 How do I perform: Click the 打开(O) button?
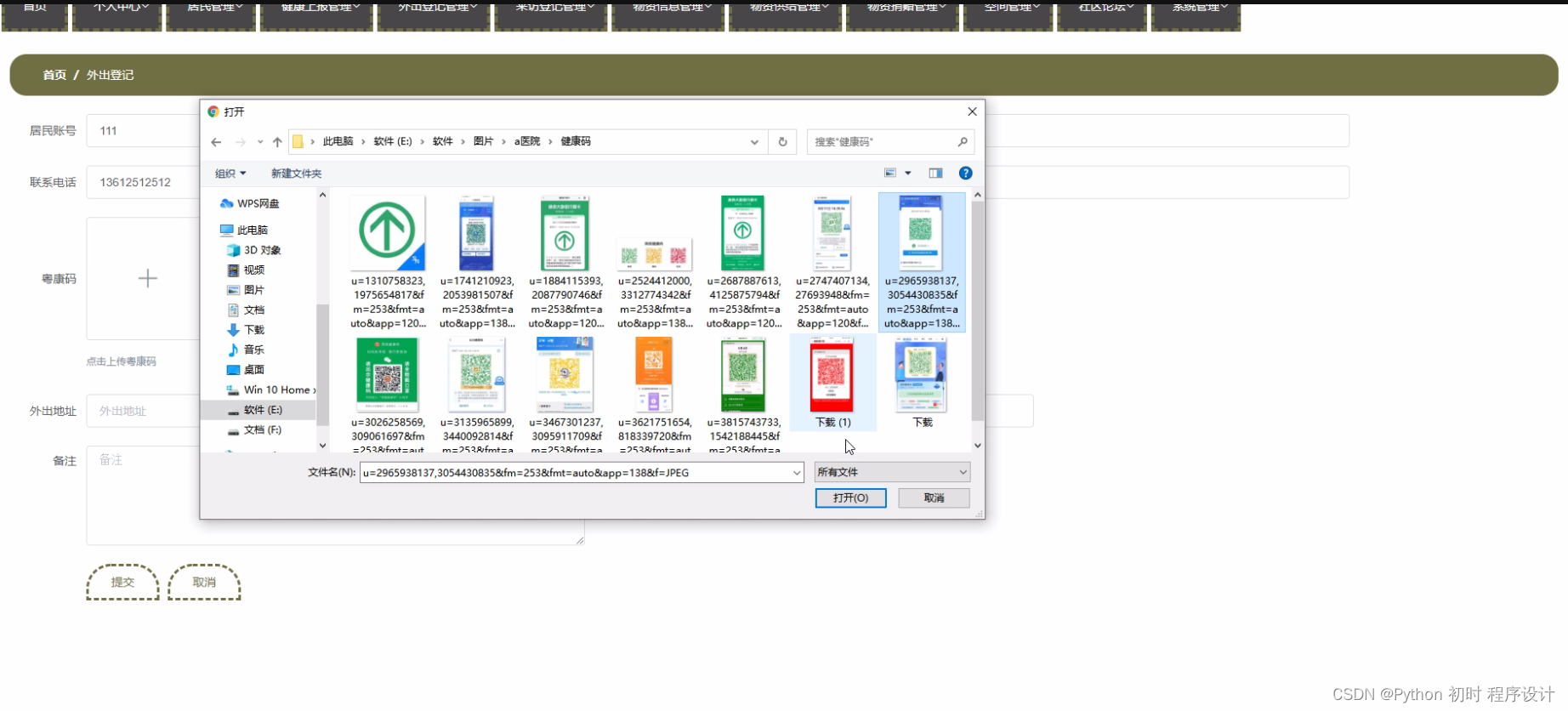pos(850,498)
